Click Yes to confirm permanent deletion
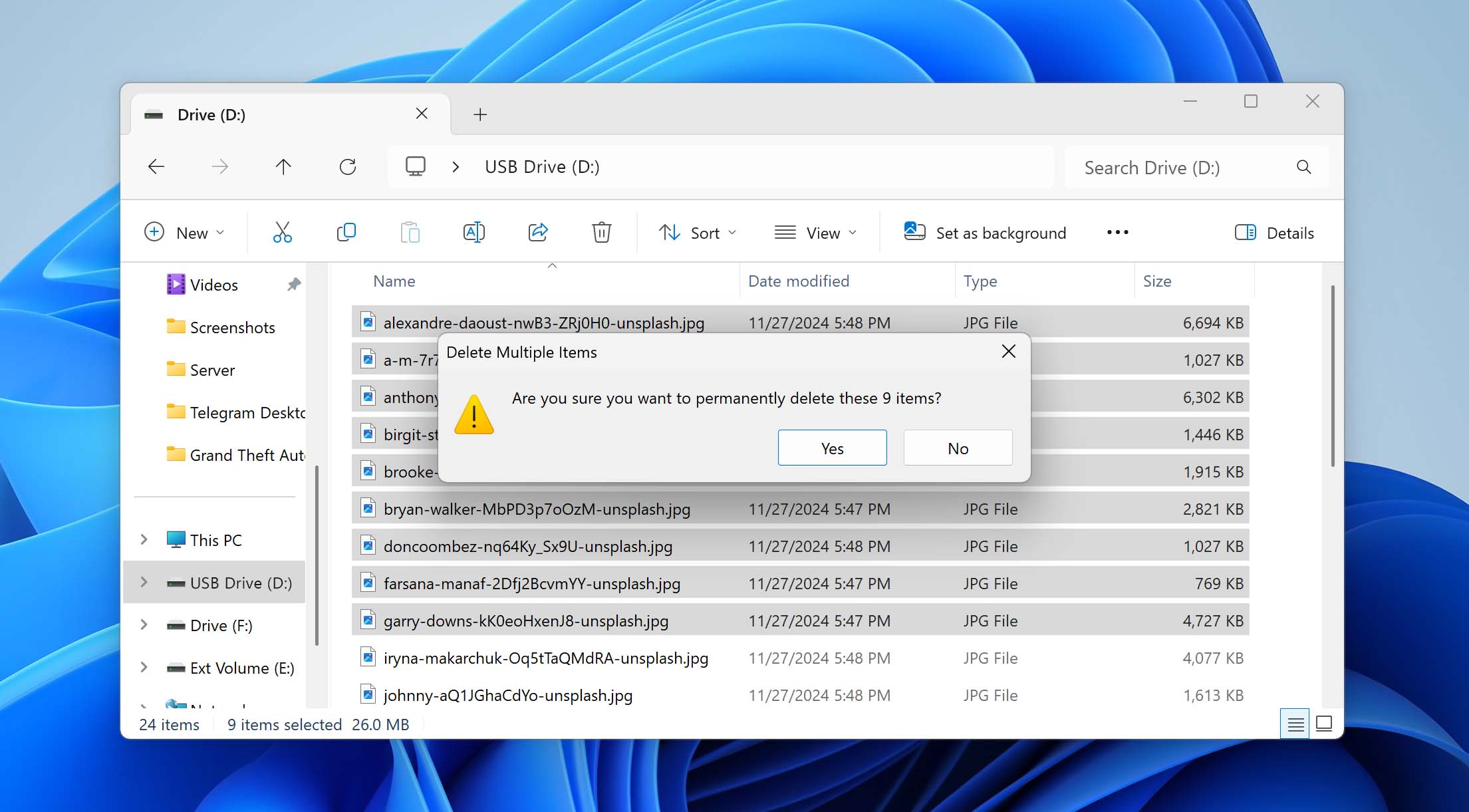Screen dimensions: 1469x812 832,447
